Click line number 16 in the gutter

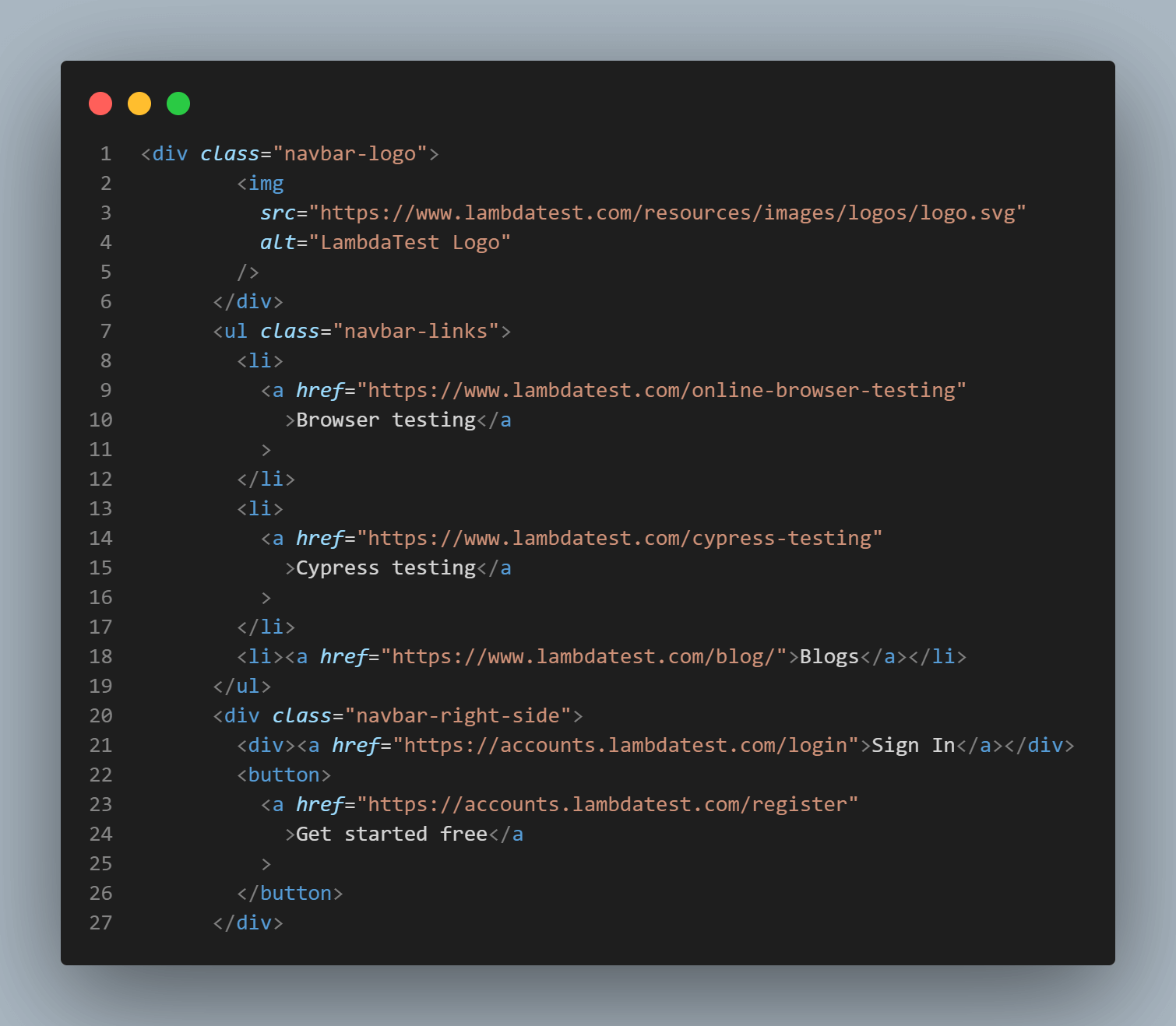[x=100, y=598]
